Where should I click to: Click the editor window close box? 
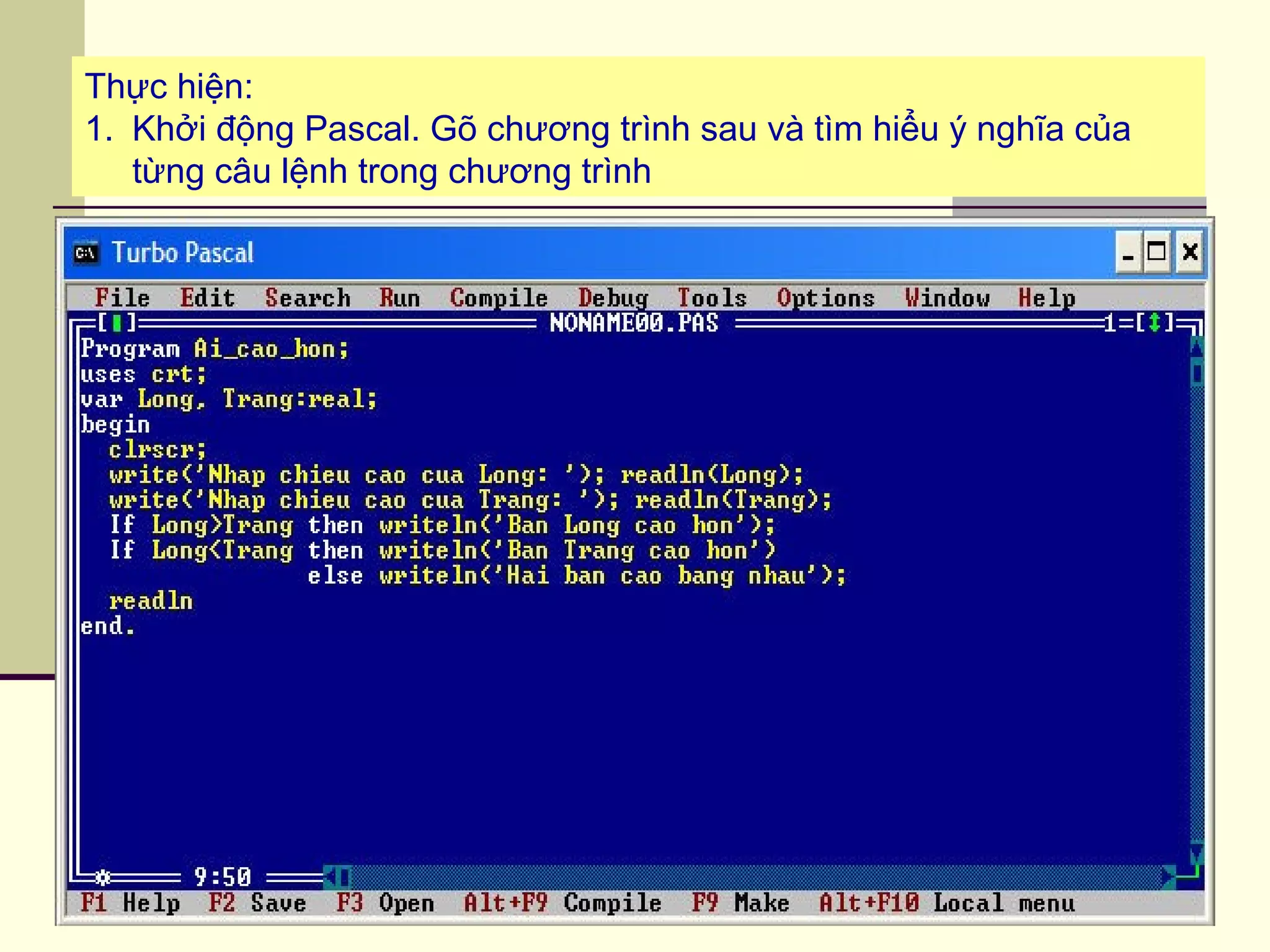[116, 323]
